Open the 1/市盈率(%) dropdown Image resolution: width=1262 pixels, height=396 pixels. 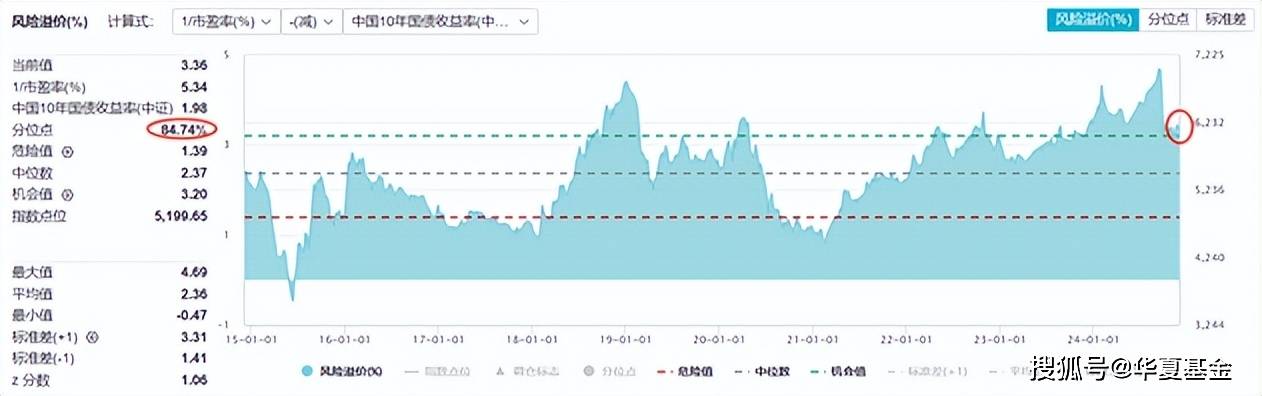point(226,21)
